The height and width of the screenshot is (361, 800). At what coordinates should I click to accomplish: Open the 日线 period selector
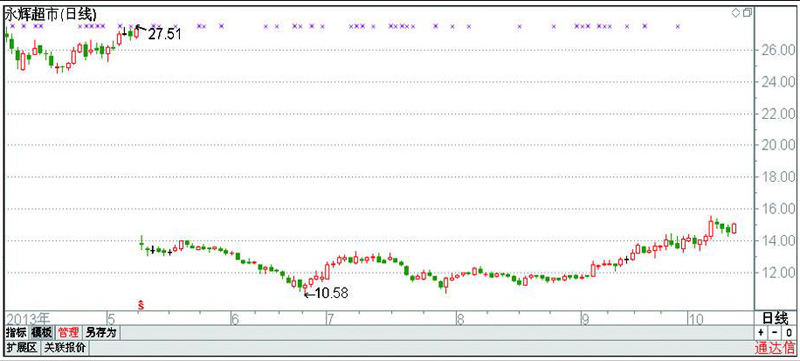click(x=774, y=318)
